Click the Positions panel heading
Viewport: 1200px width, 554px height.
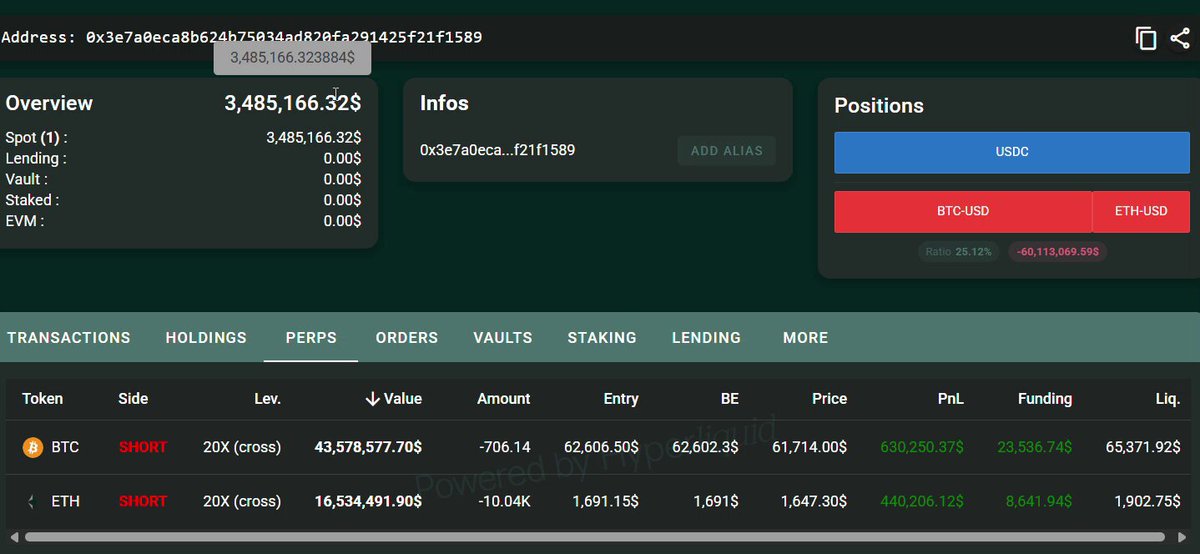(x=879, y=106)
